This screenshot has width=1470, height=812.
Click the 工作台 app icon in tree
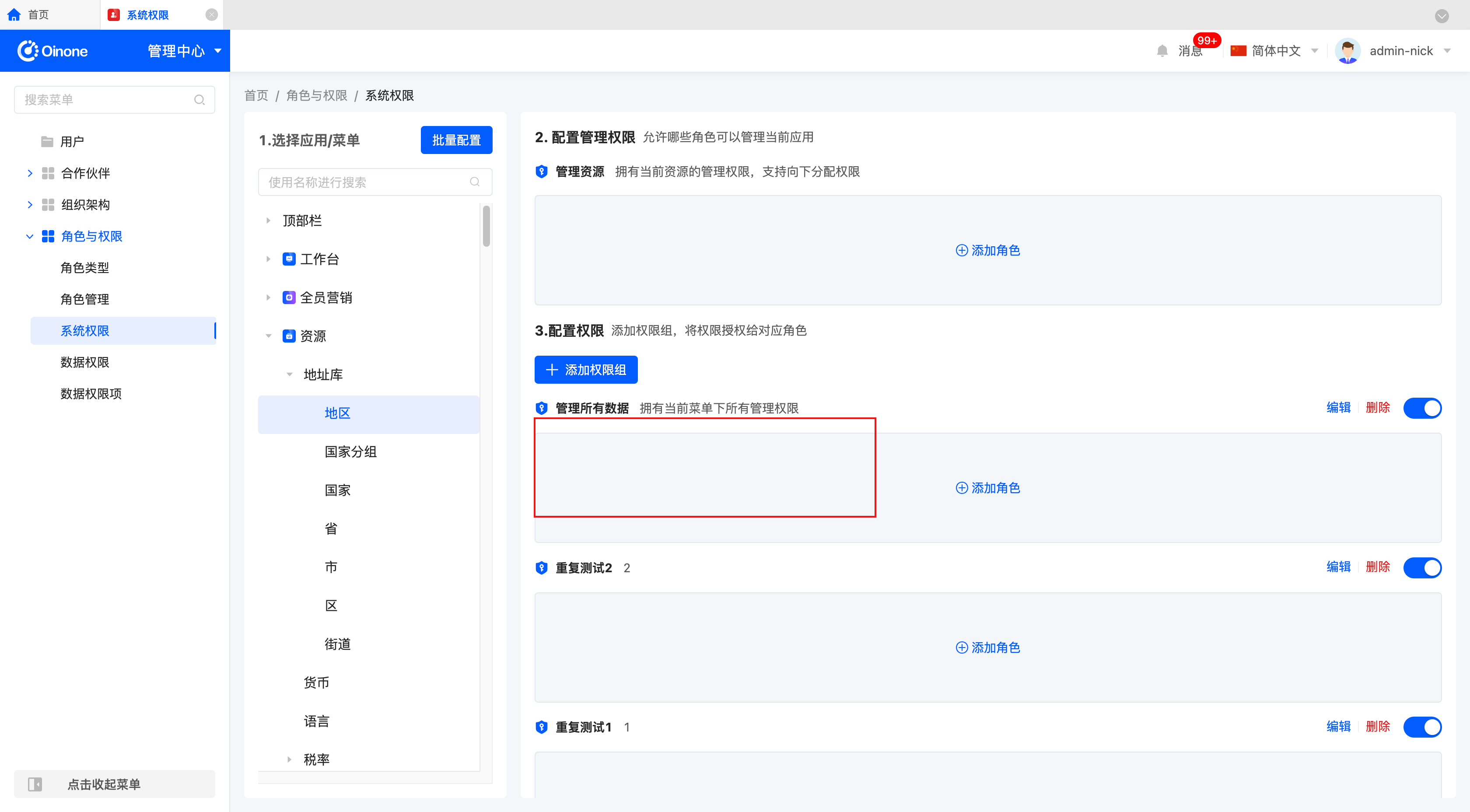point(289,259)
